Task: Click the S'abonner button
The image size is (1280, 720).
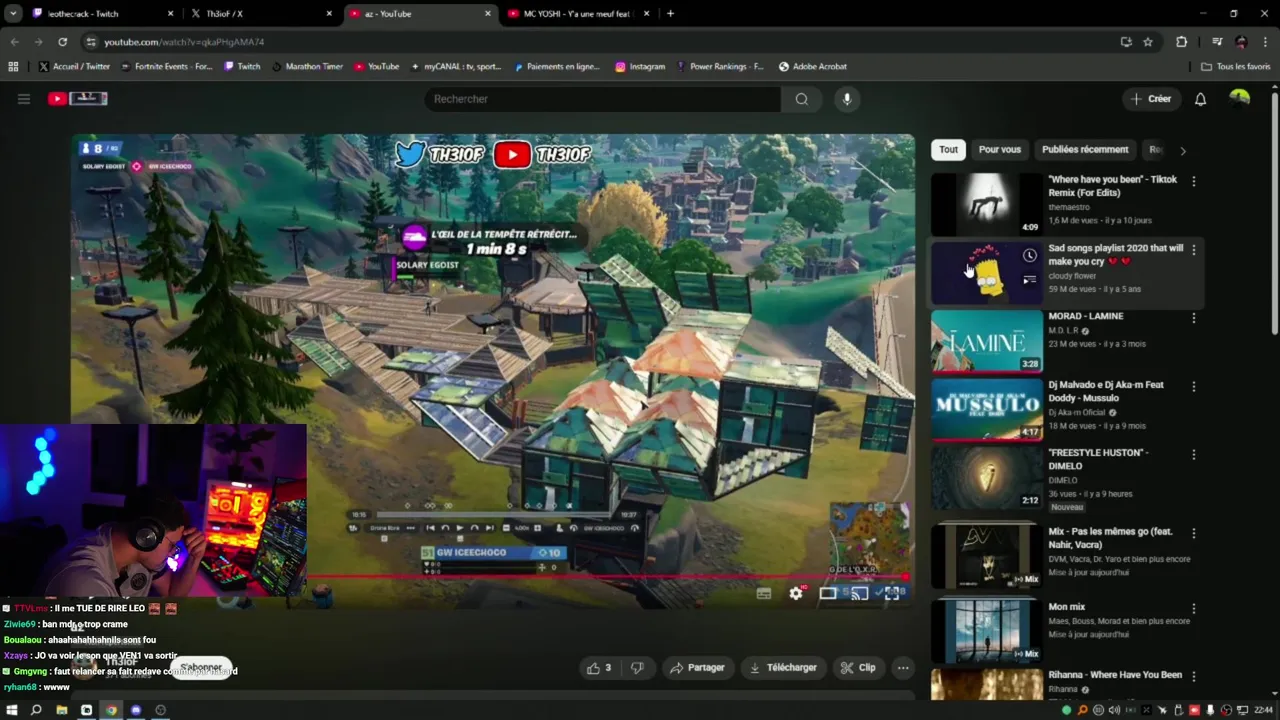Action: 201,667
